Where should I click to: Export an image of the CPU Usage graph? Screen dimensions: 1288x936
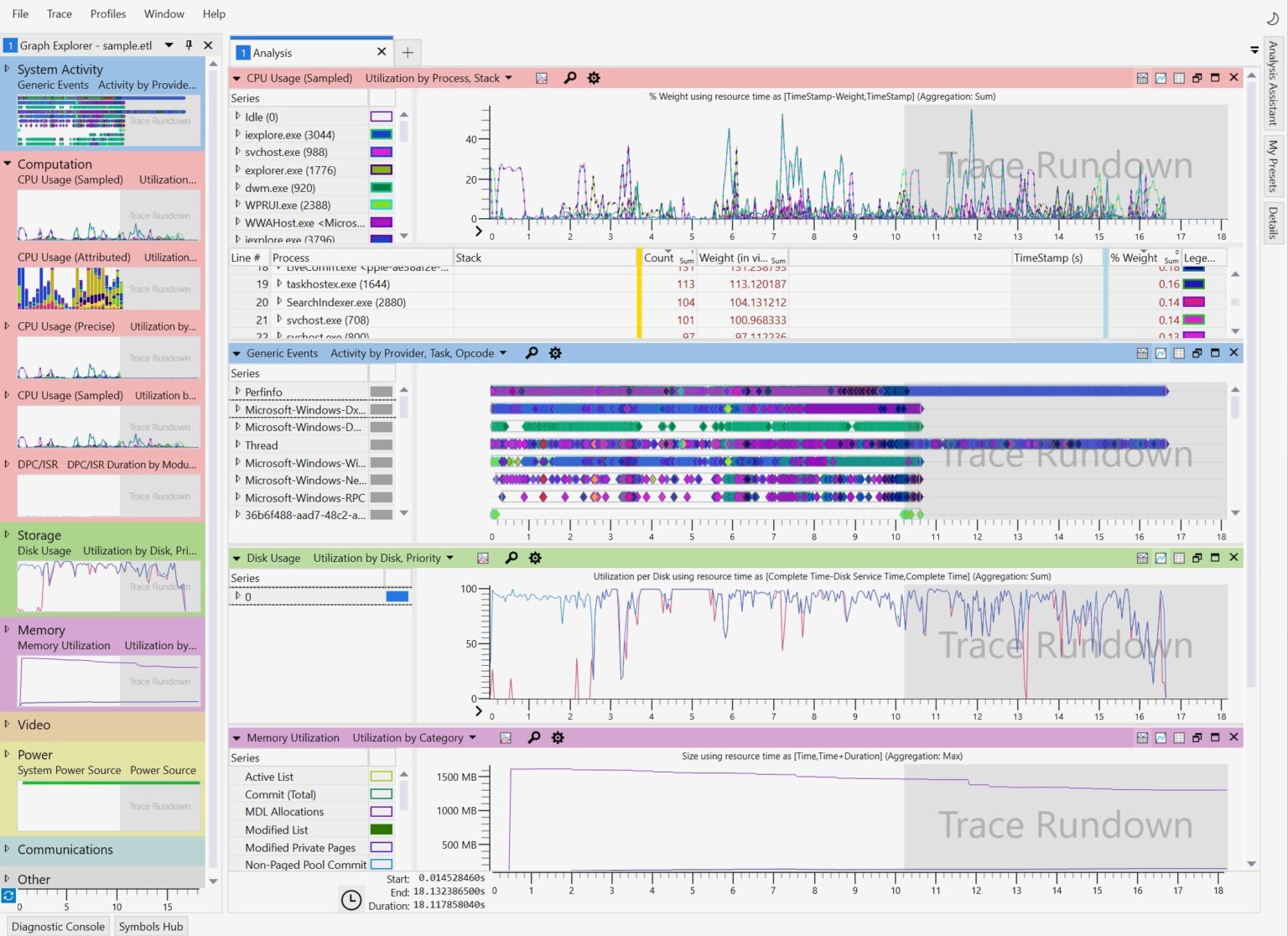click(541, 77)
